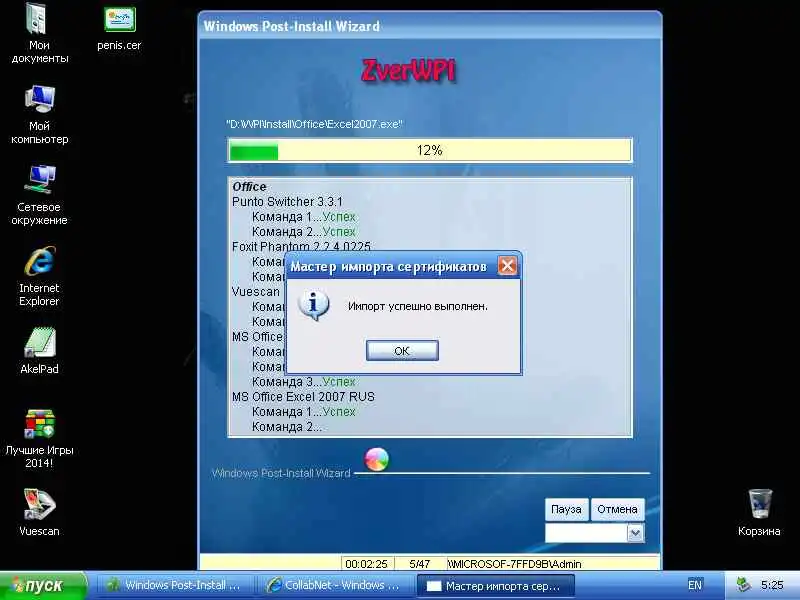The image size is (800, 600).
Task: Open the Сетевое окружение desktop icon
Action: coord(39,196)
